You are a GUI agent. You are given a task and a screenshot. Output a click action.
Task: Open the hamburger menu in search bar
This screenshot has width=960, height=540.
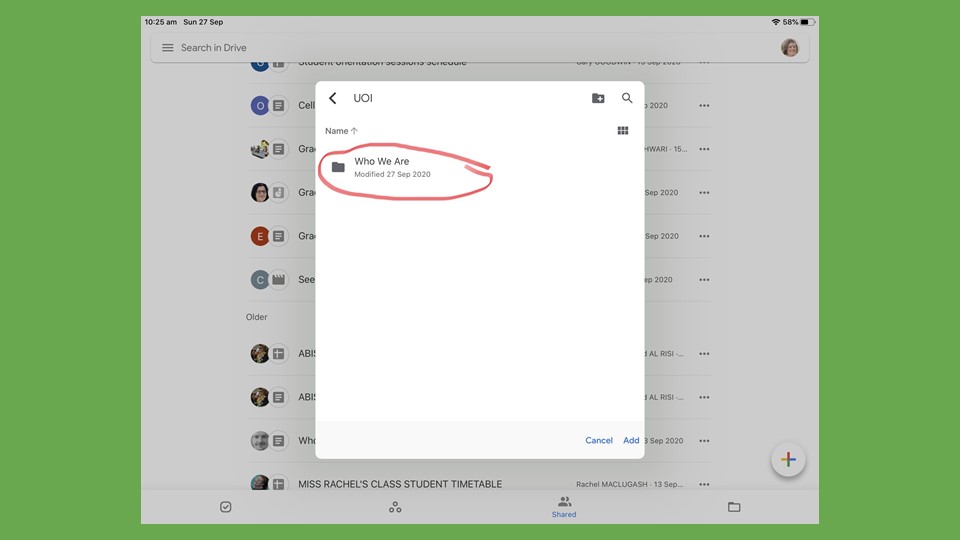168,48
